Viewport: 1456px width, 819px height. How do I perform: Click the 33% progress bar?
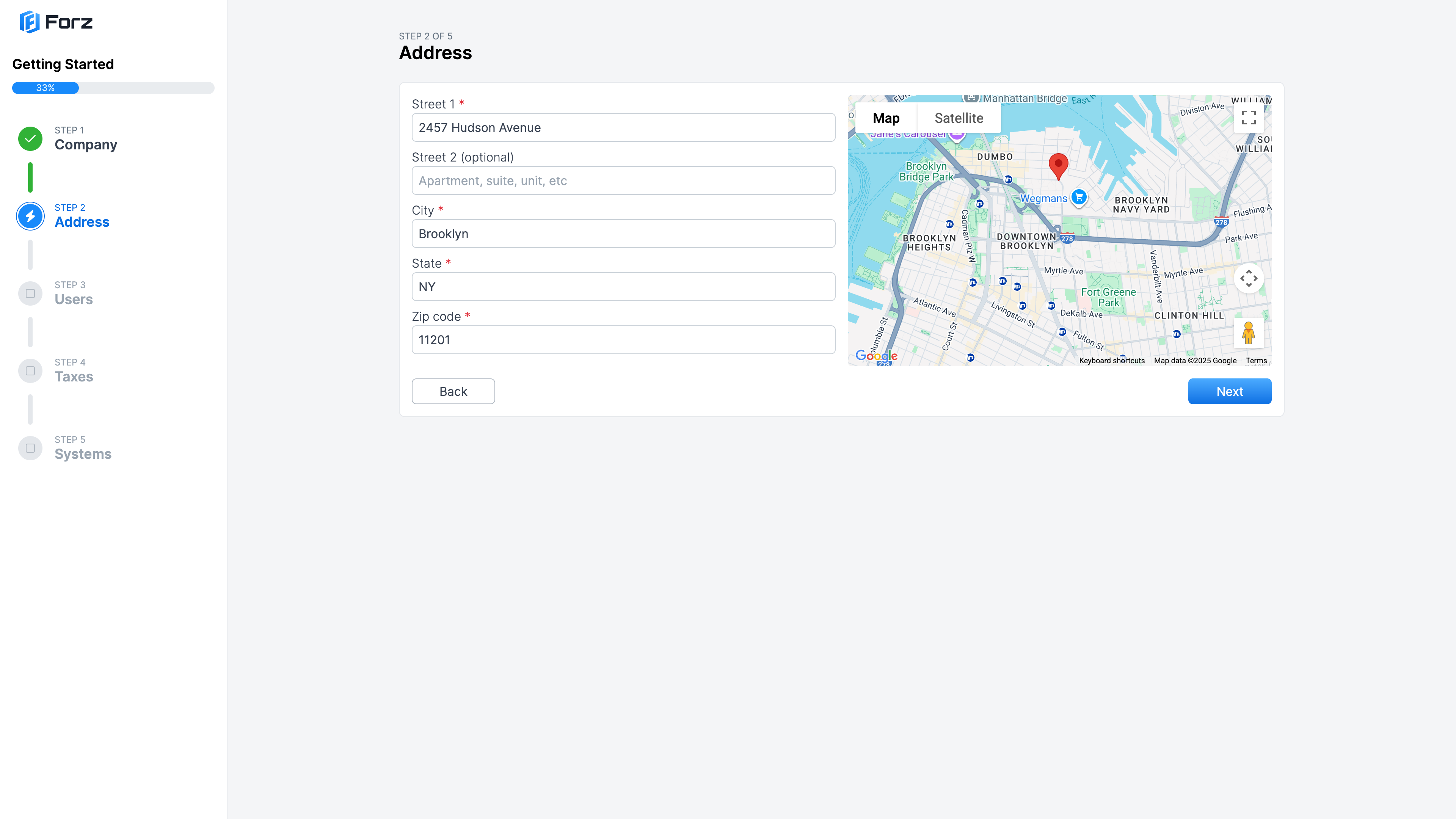(113, 88)
